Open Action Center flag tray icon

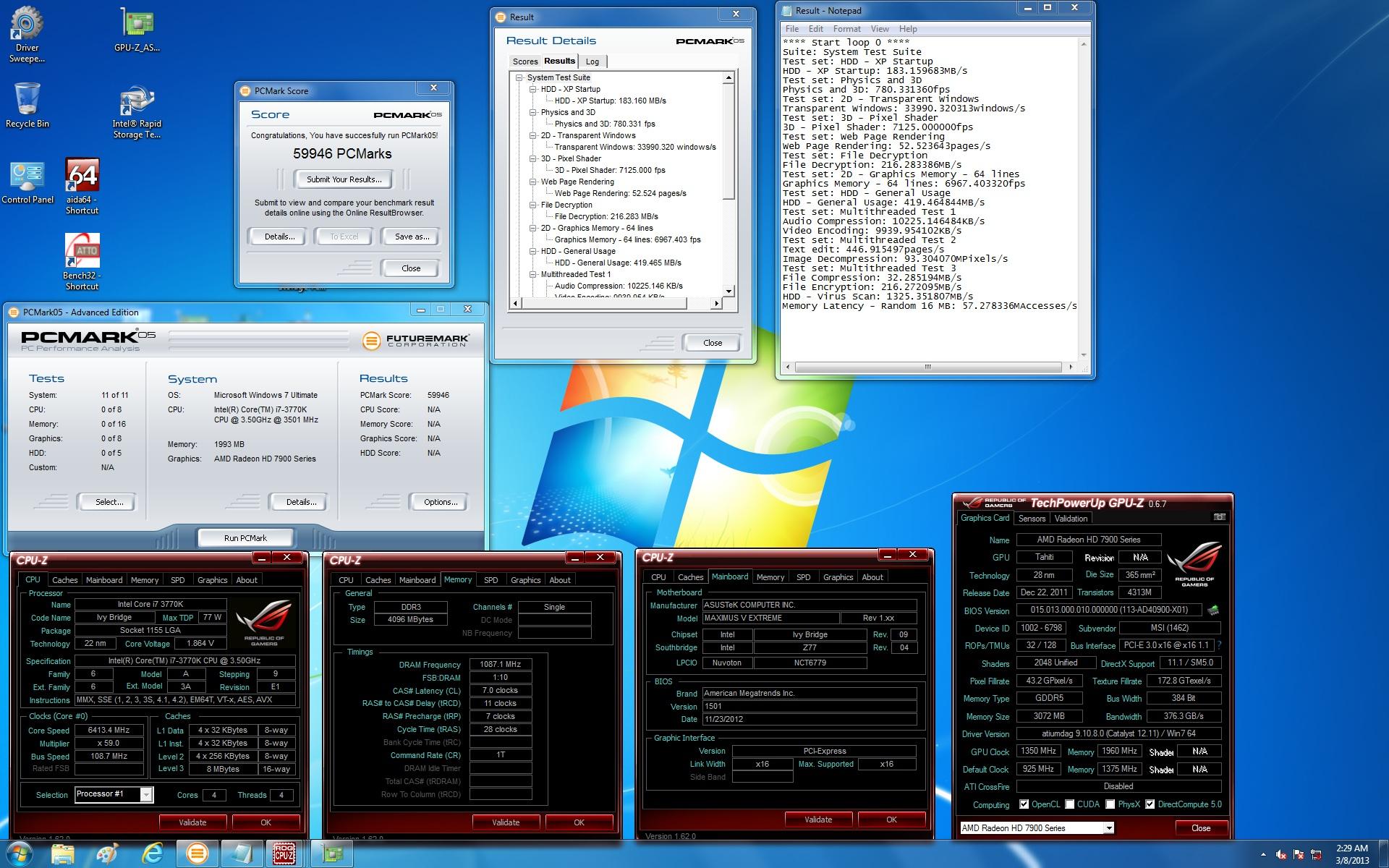click(1299, 855)
